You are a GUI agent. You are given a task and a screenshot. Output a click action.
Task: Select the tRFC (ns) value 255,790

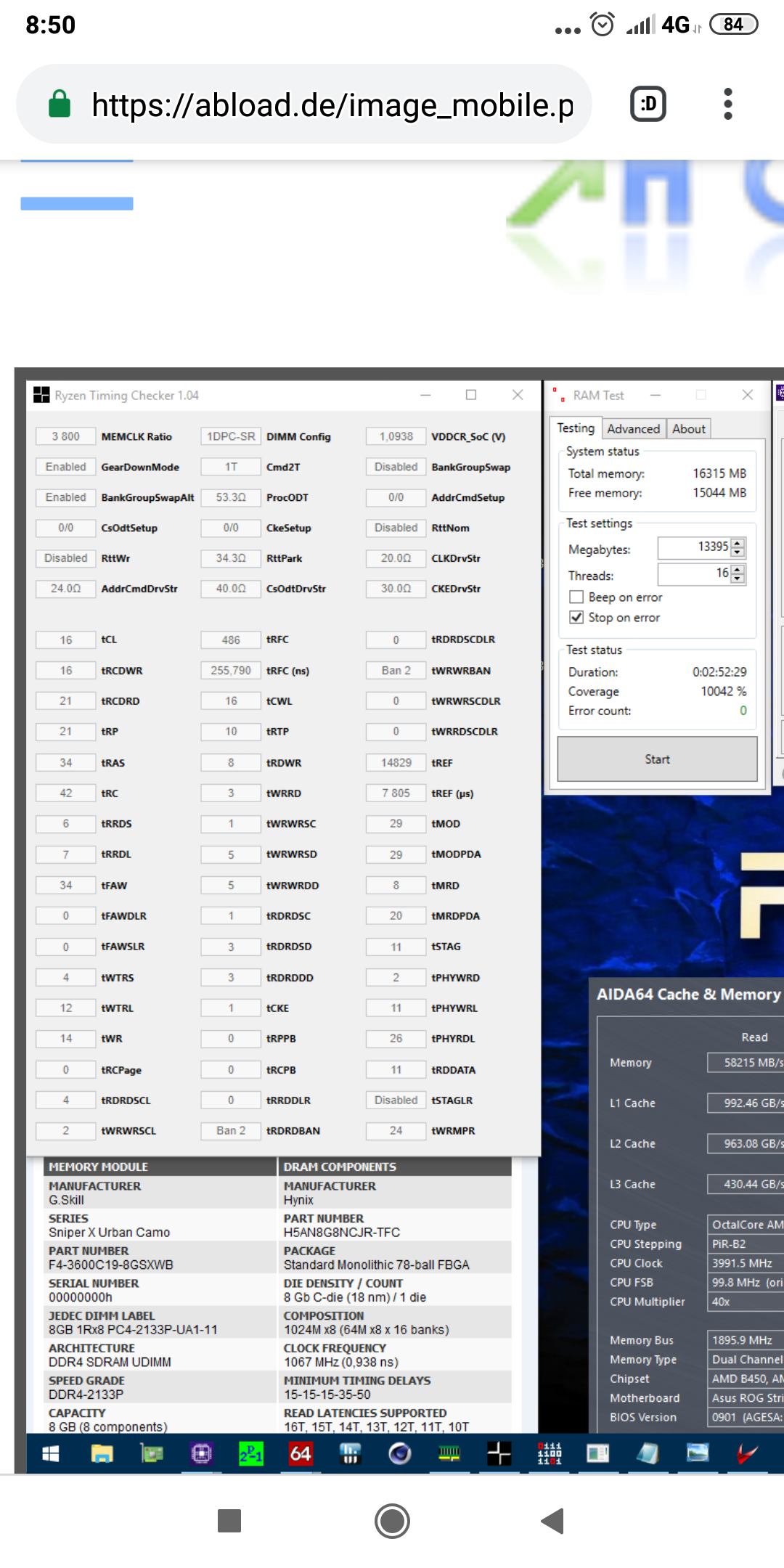pos(231,671)
